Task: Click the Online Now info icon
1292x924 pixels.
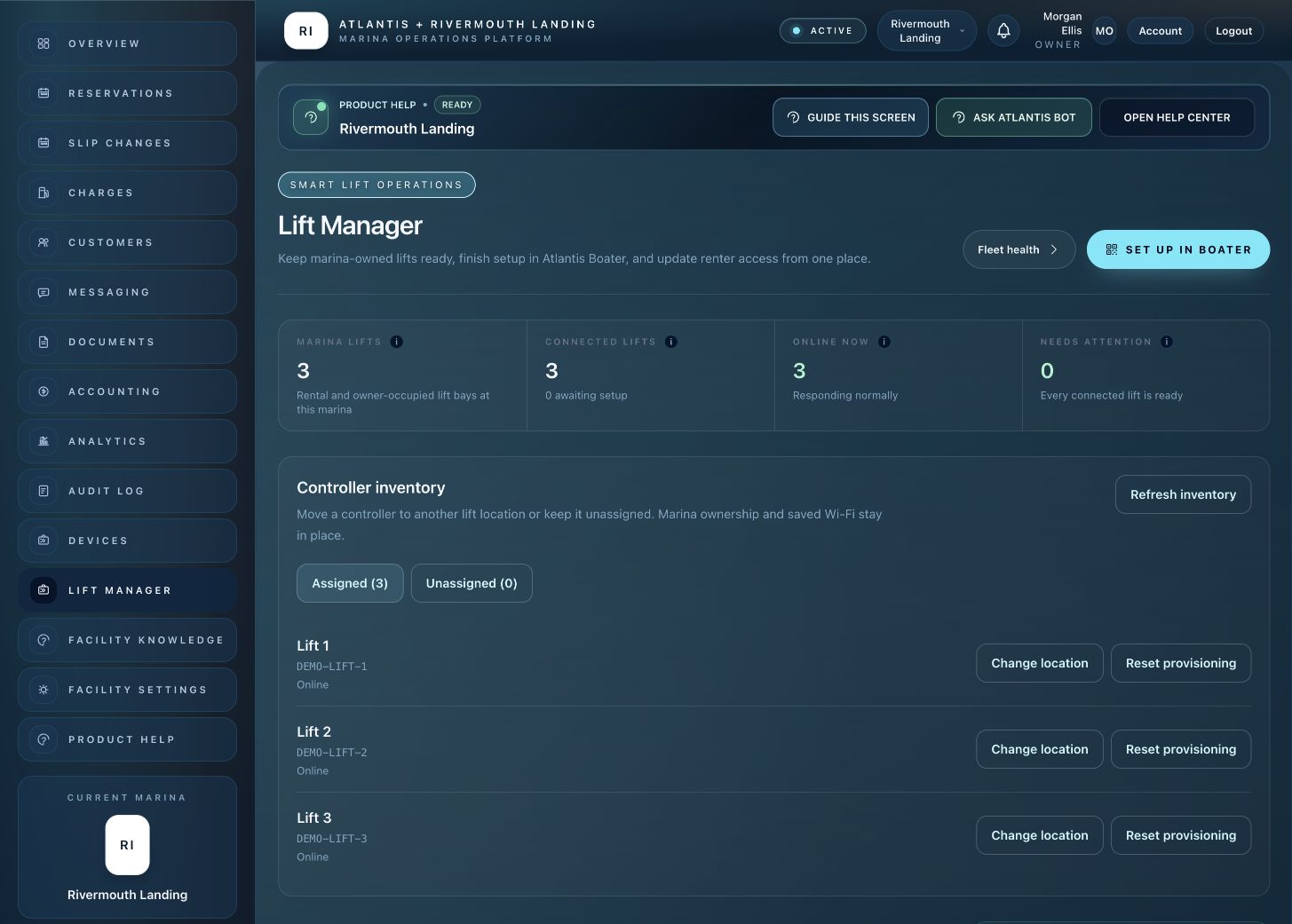Action: [884, 342]
